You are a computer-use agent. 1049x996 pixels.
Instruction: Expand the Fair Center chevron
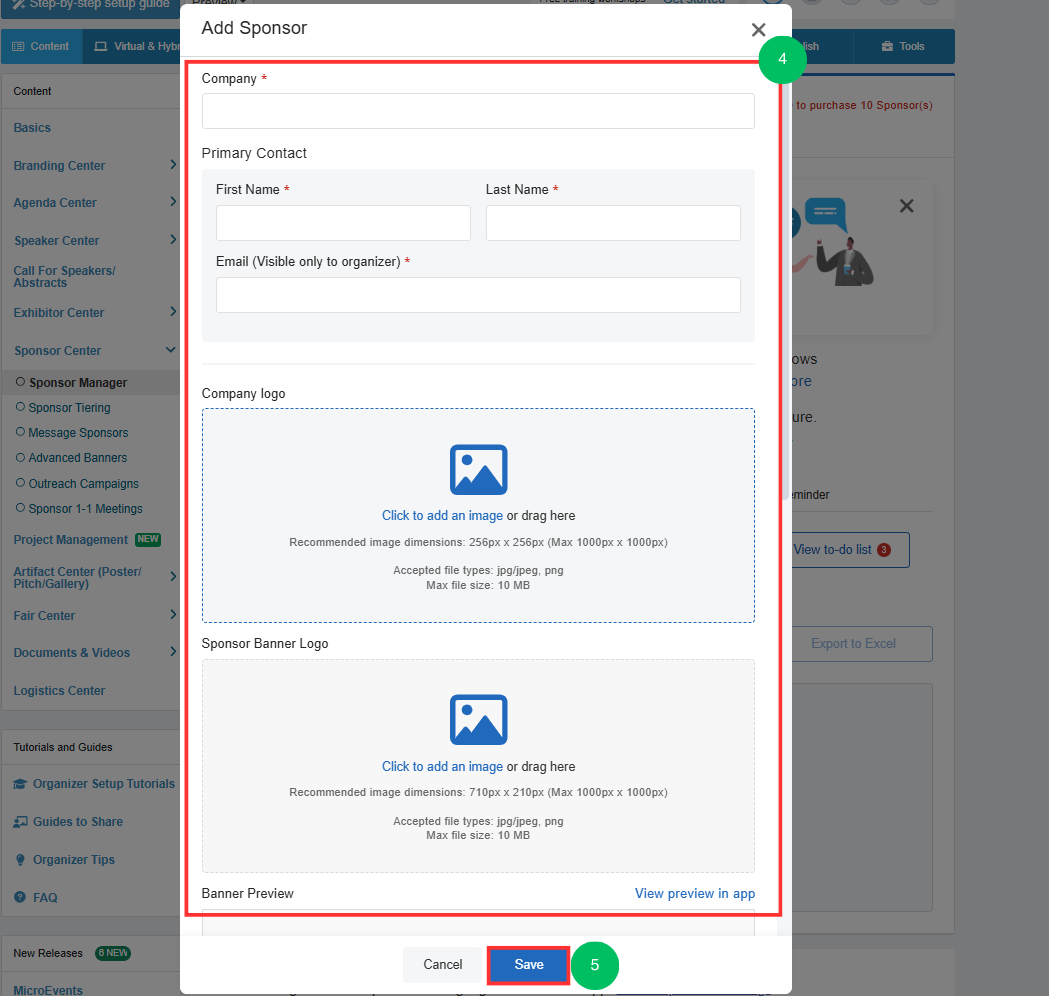173,615
